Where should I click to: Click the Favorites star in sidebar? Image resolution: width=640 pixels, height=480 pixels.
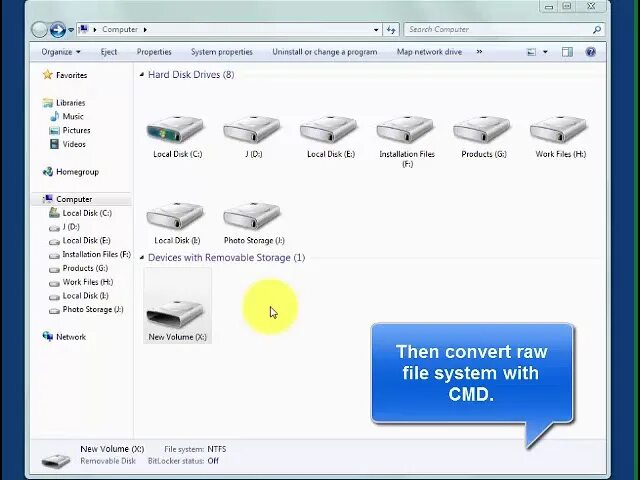pos(48,75)
